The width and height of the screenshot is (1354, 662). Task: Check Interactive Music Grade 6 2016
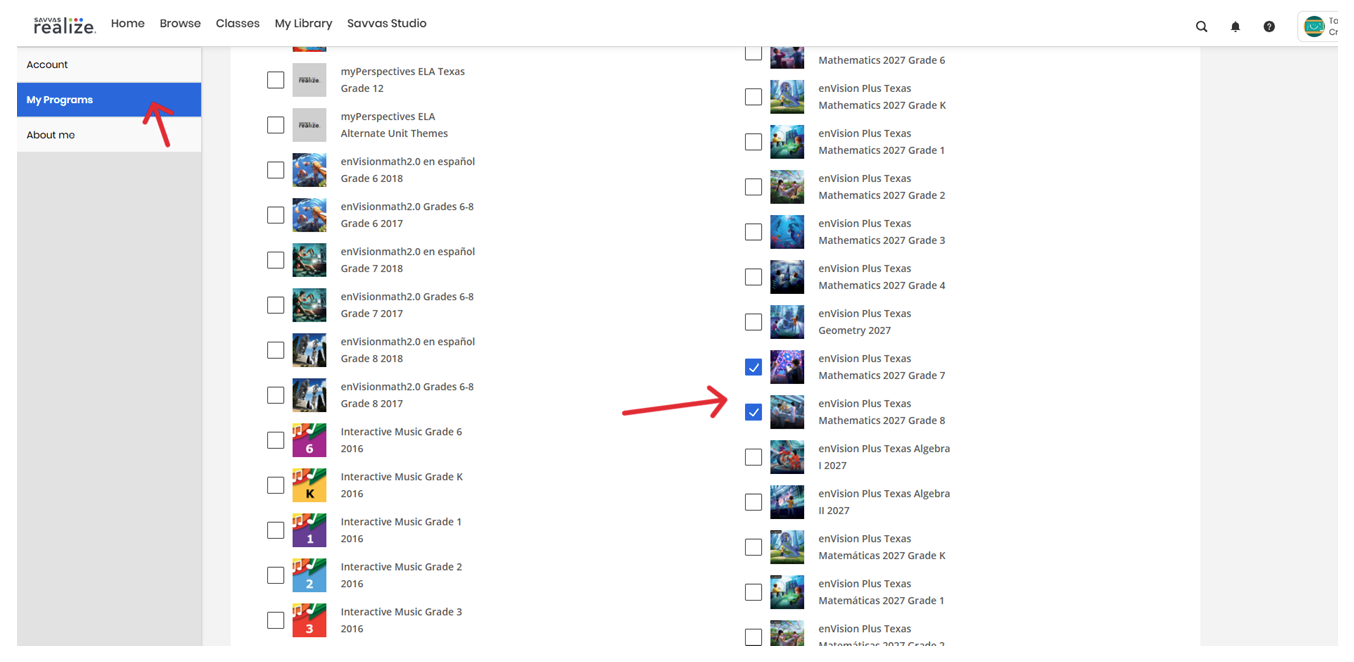click(276, 440)
